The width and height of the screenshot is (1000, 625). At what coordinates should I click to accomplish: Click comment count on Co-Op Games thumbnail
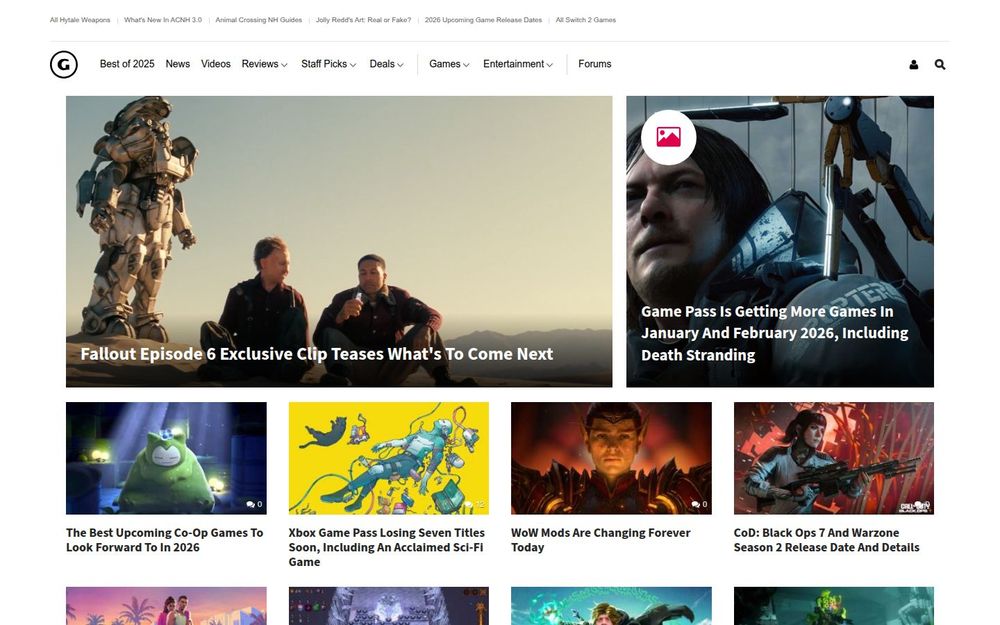pos(254,504)
